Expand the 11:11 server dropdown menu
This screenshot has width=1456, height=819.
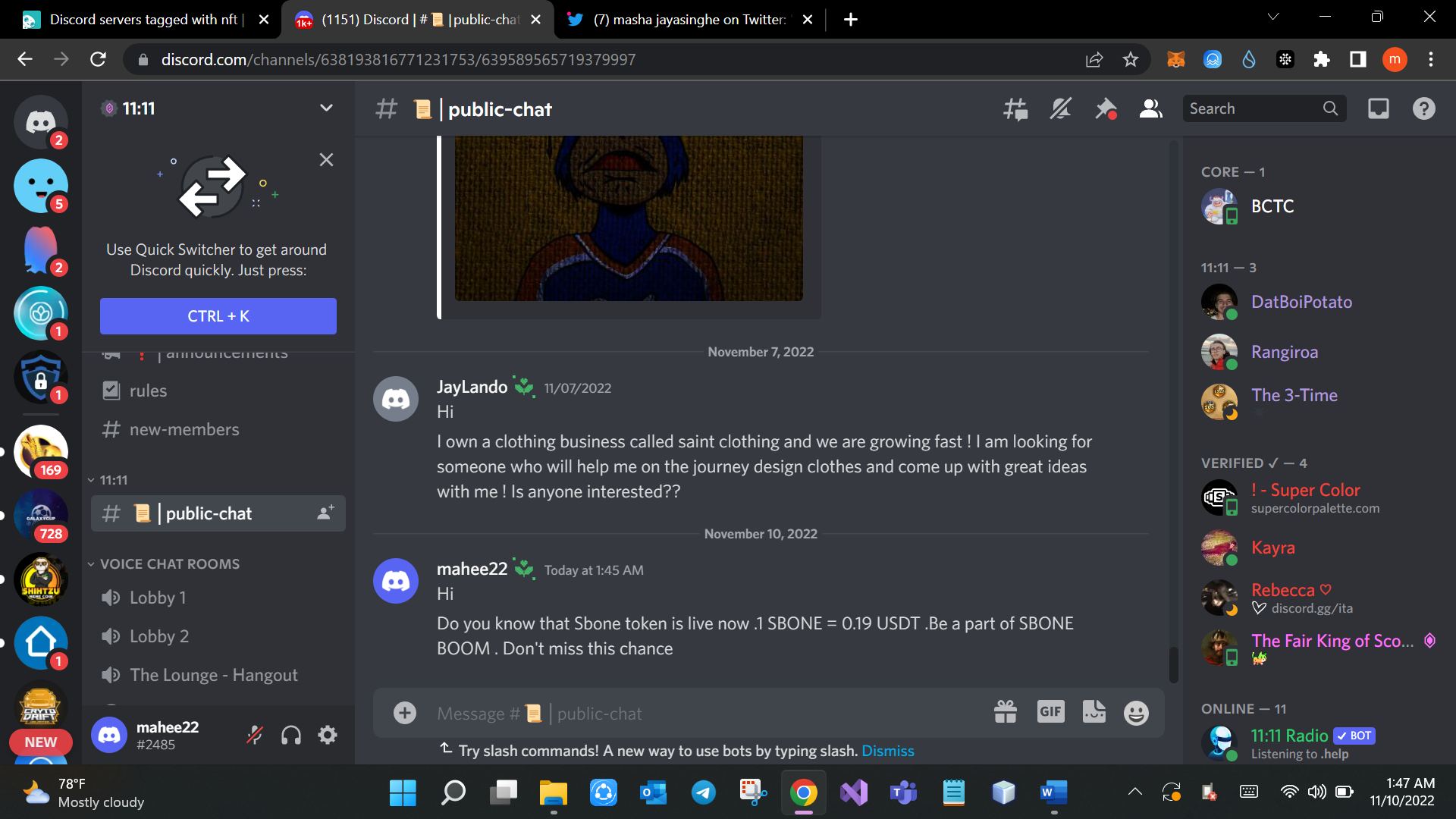326,108
